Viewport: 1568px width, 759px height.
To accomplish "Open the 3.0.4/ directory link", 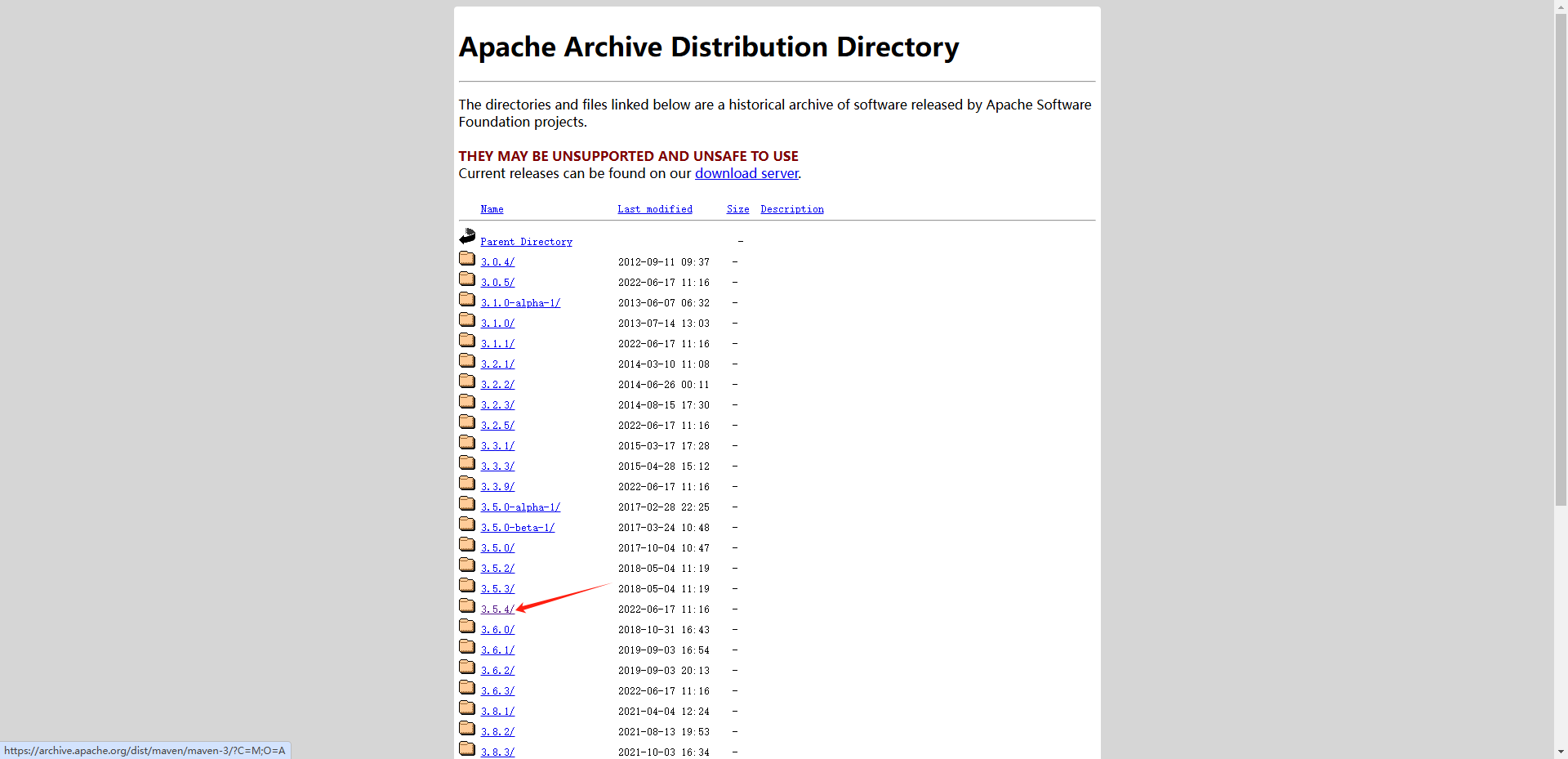I will pyautogui.click(x=497, y=262).
